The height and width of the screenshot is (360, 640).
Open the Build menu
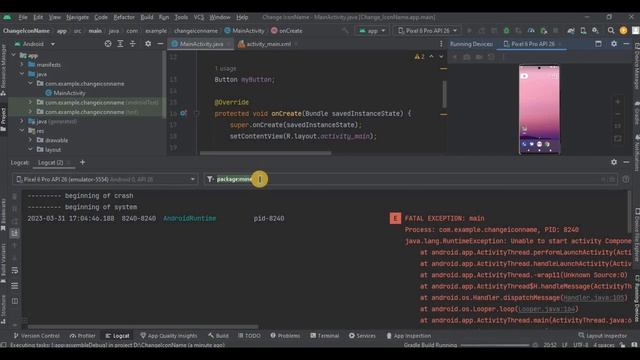coord(147,17)
